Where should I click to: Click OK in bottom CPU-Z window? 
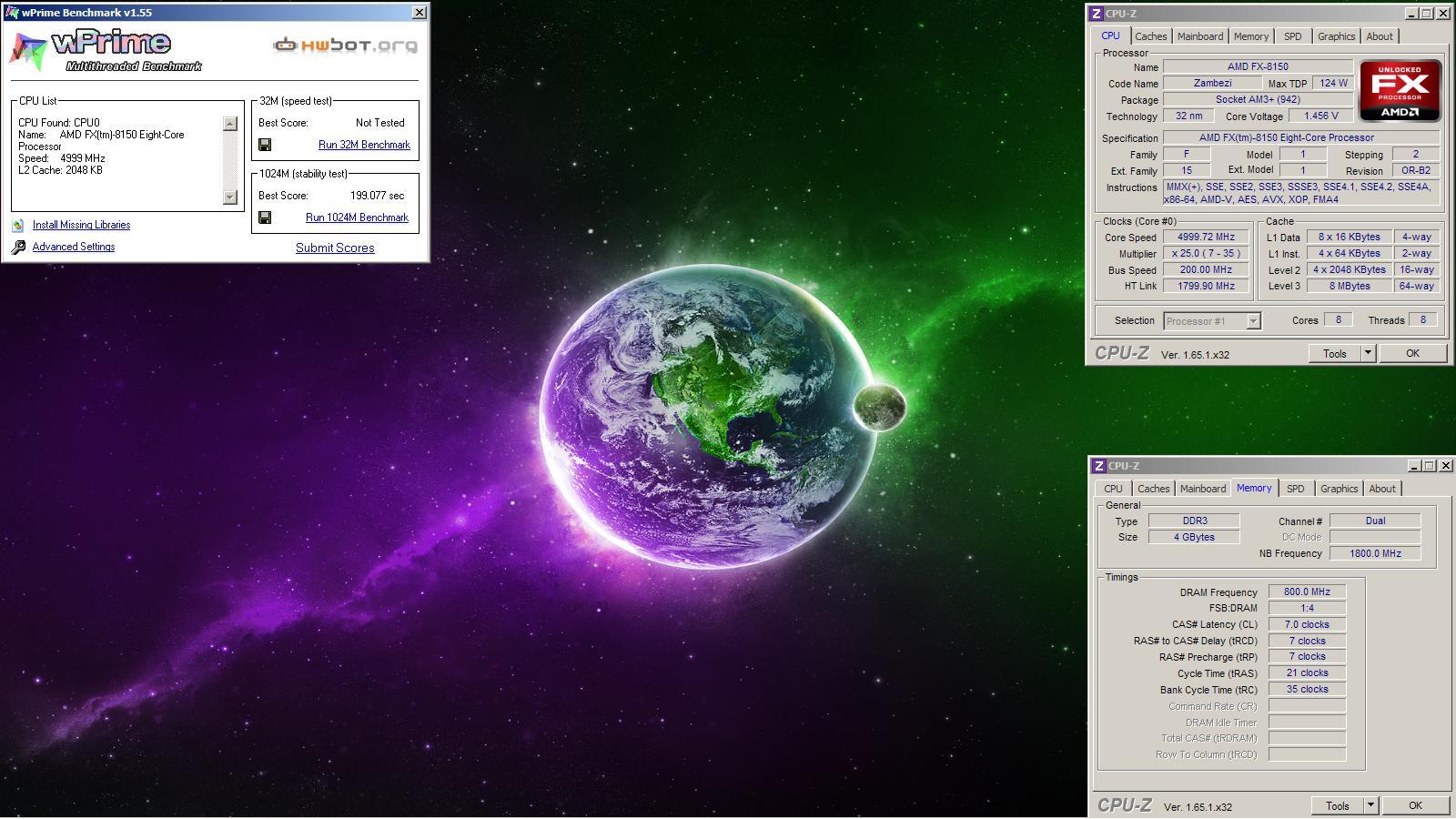click(x=1415, y=806)
